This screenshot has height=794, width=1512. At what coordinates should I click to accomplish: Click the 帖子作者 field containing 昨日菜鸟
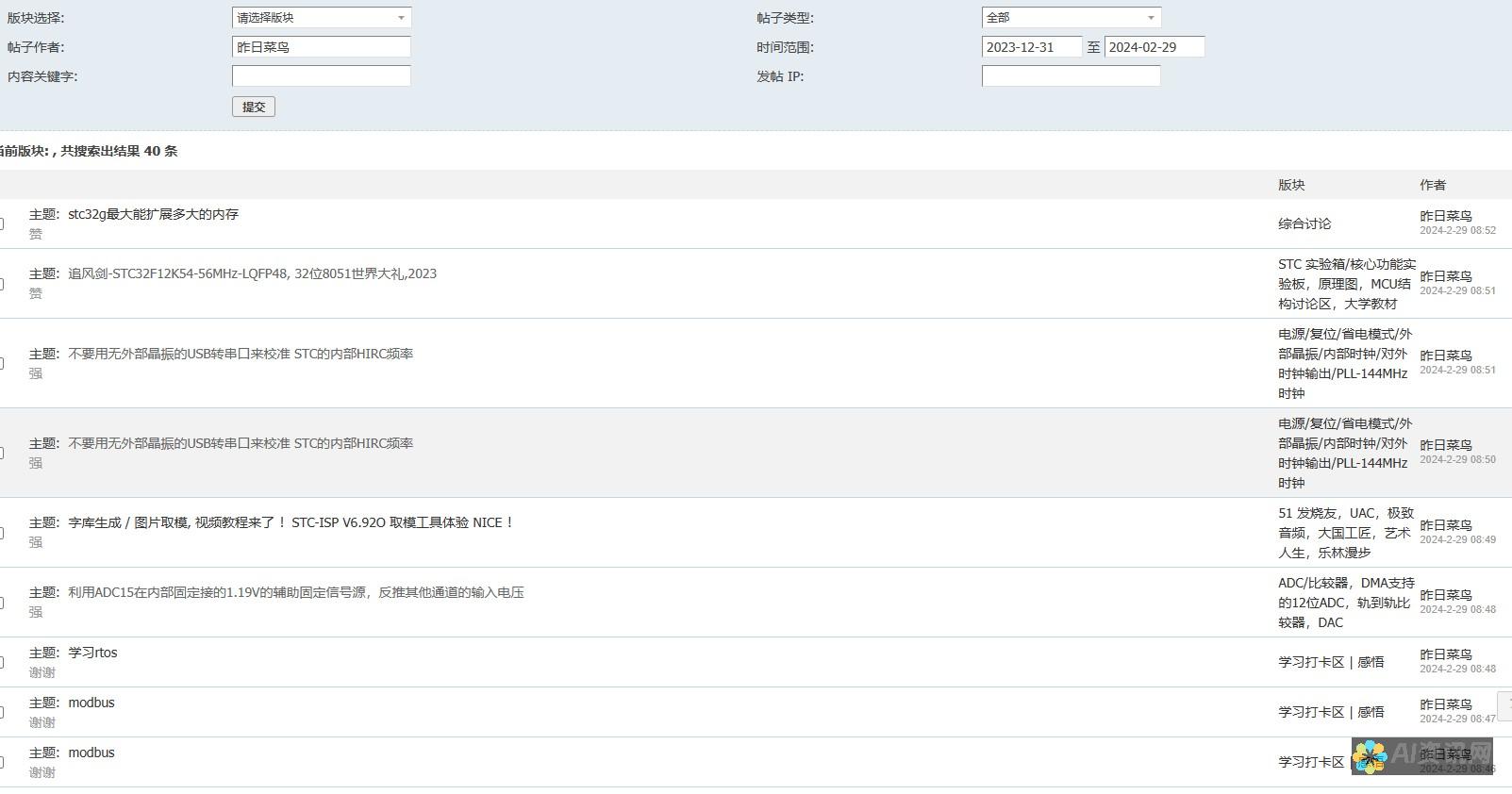[322, 47]
